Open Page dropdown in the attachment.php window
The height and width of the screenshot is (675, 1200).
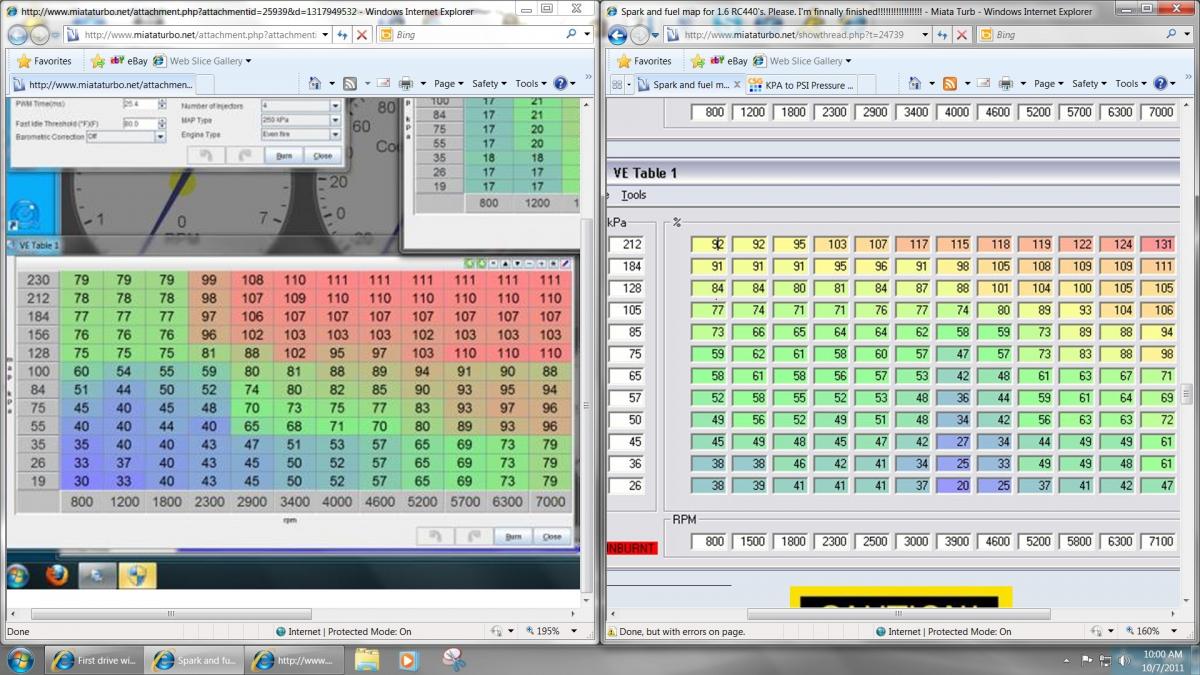tap(447, 84)
